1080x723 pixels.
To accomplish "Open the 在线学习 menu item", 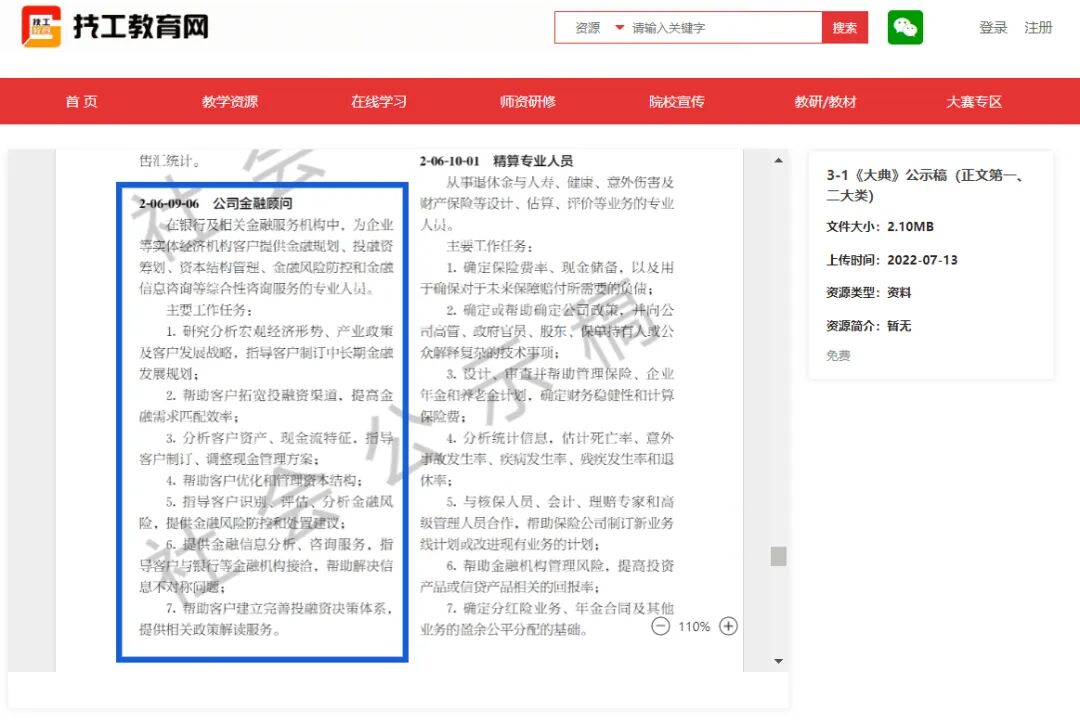I will coord(379,102).
